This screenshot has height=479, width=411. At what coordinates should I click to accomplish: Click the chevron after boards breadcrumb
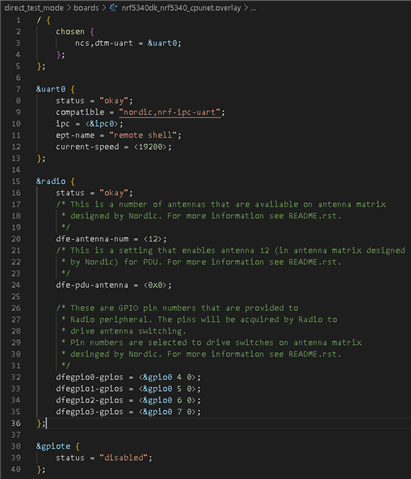(x=104, y=8)
